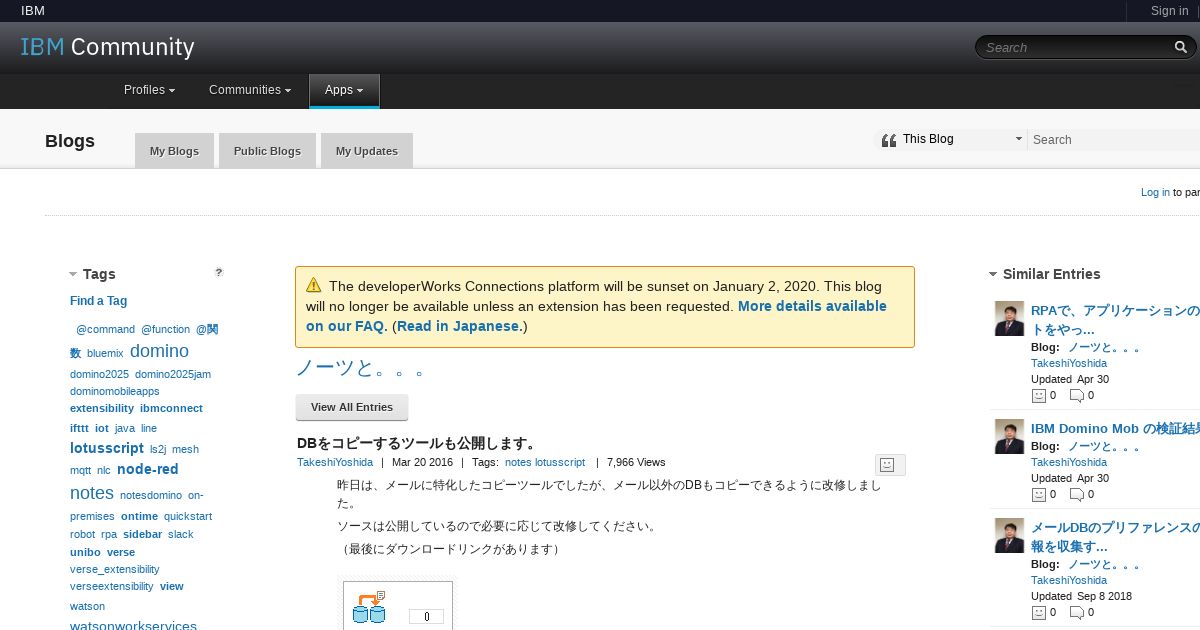Open the author avatar beside the RPA entry
This screenshot has height=630, width=1200.
1009,319
